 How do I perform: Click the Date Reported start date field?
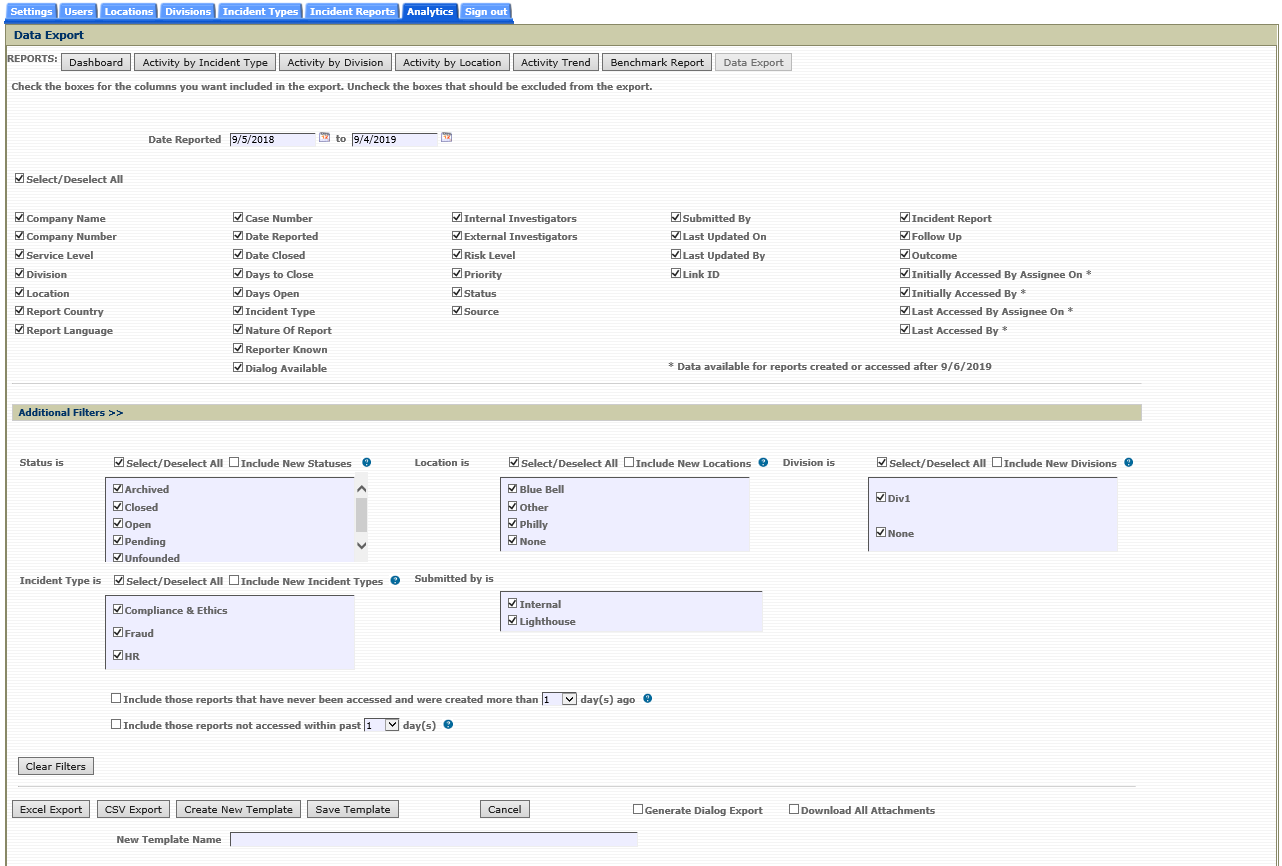pos(272,139)
